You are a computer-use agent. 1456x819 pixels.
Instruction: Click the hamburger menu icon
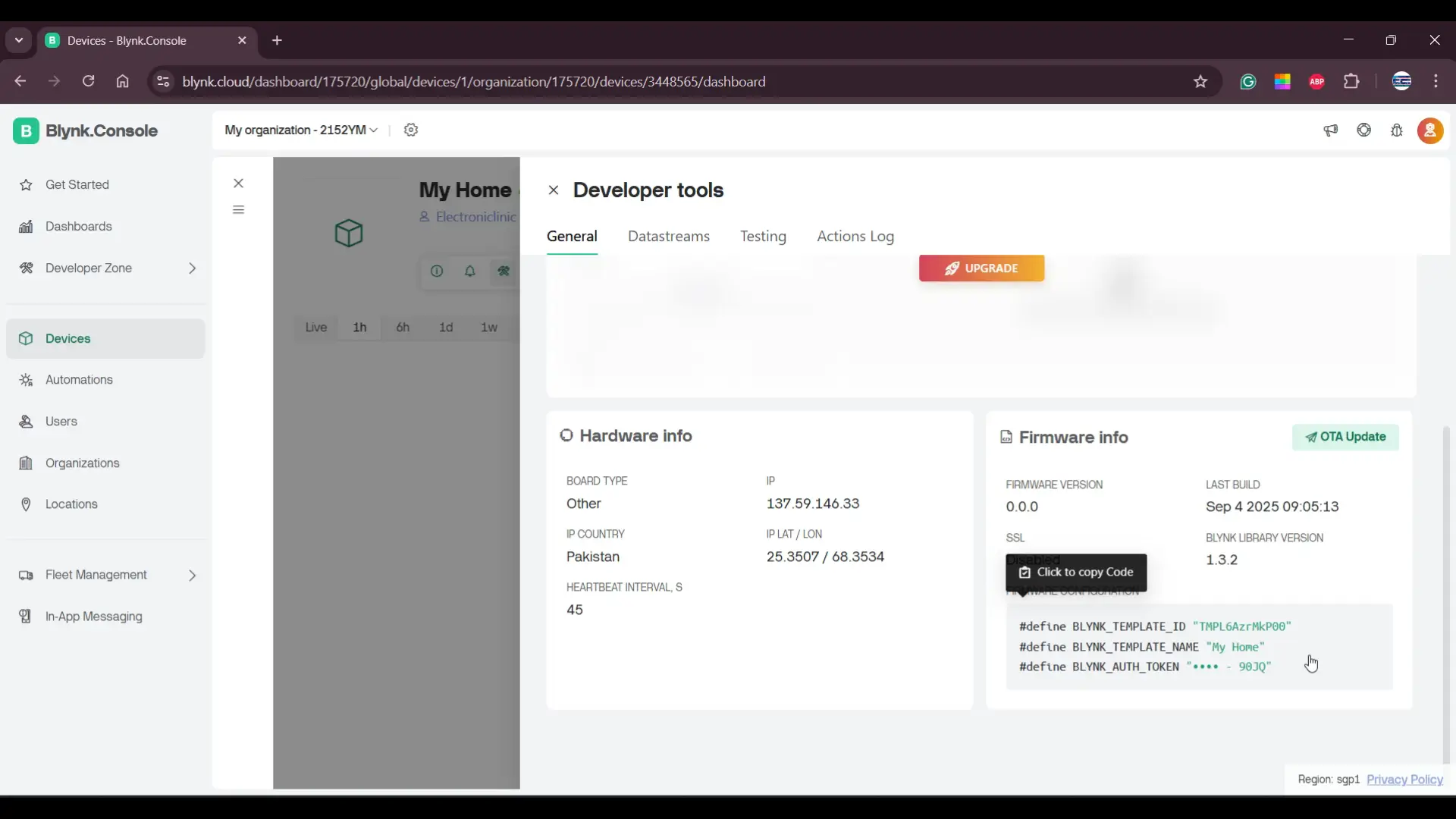click(x=239, y=210)
